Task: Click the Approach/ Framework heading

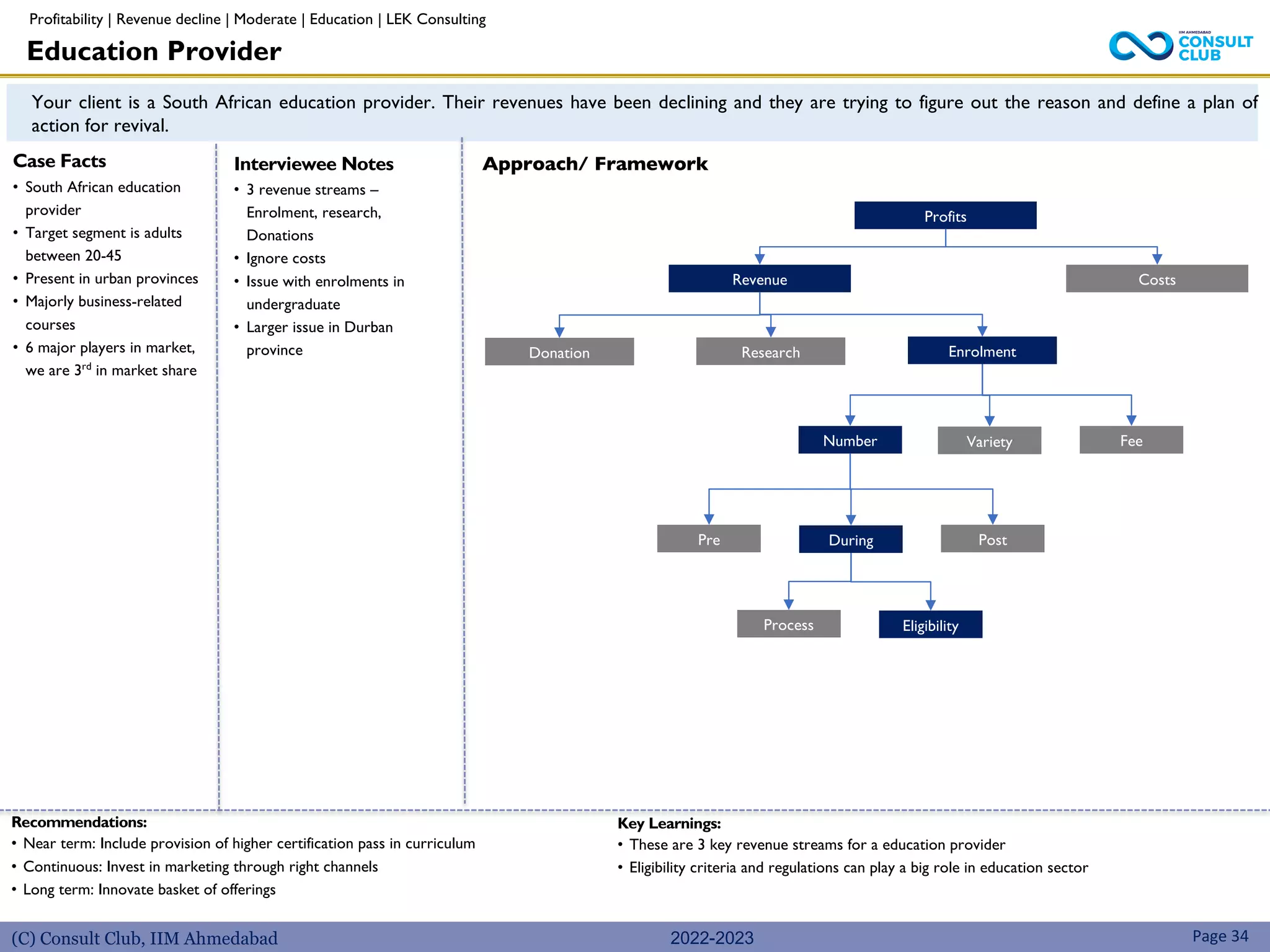Action: (595, 164)
